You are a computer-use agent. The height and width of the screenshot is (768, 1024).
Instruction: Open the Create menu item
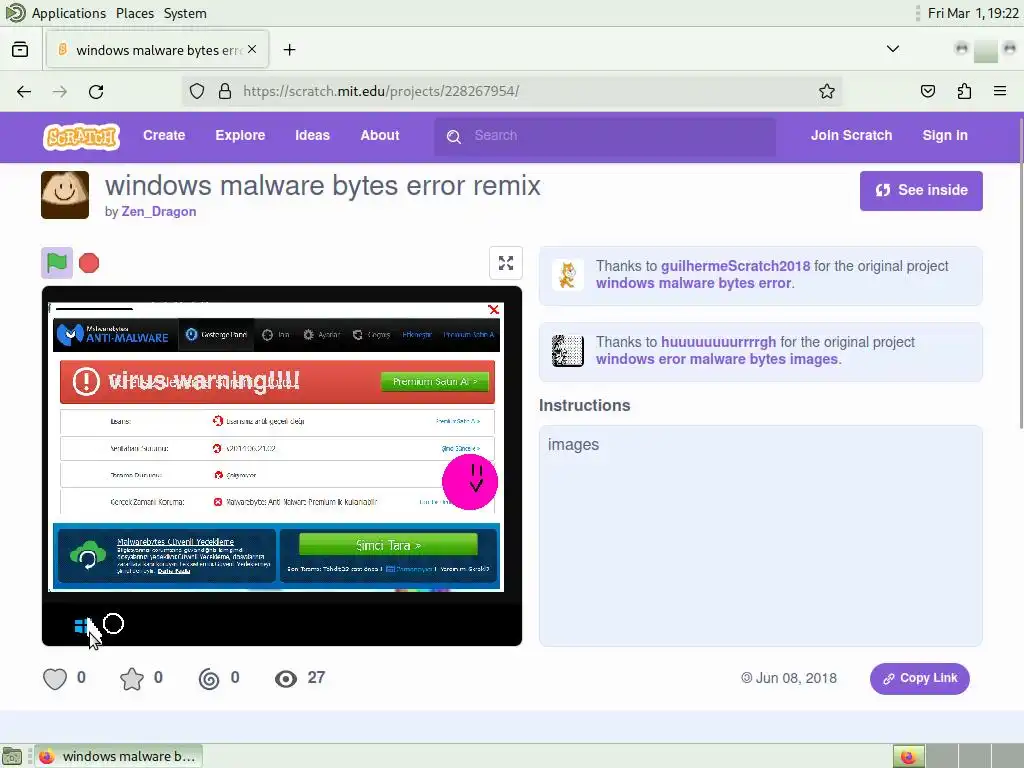point(164,135)
